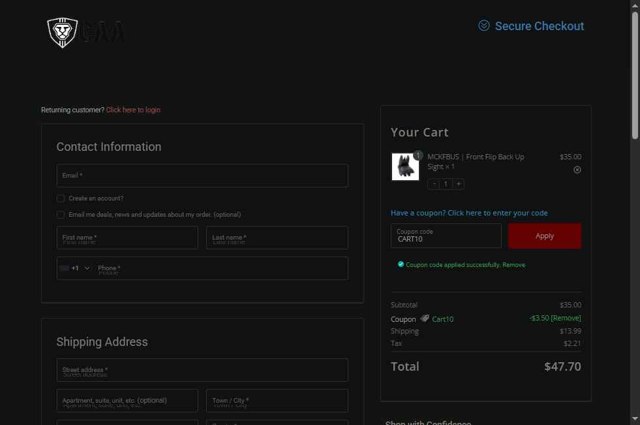Click the $2.21 tax value

click(572, 343)
